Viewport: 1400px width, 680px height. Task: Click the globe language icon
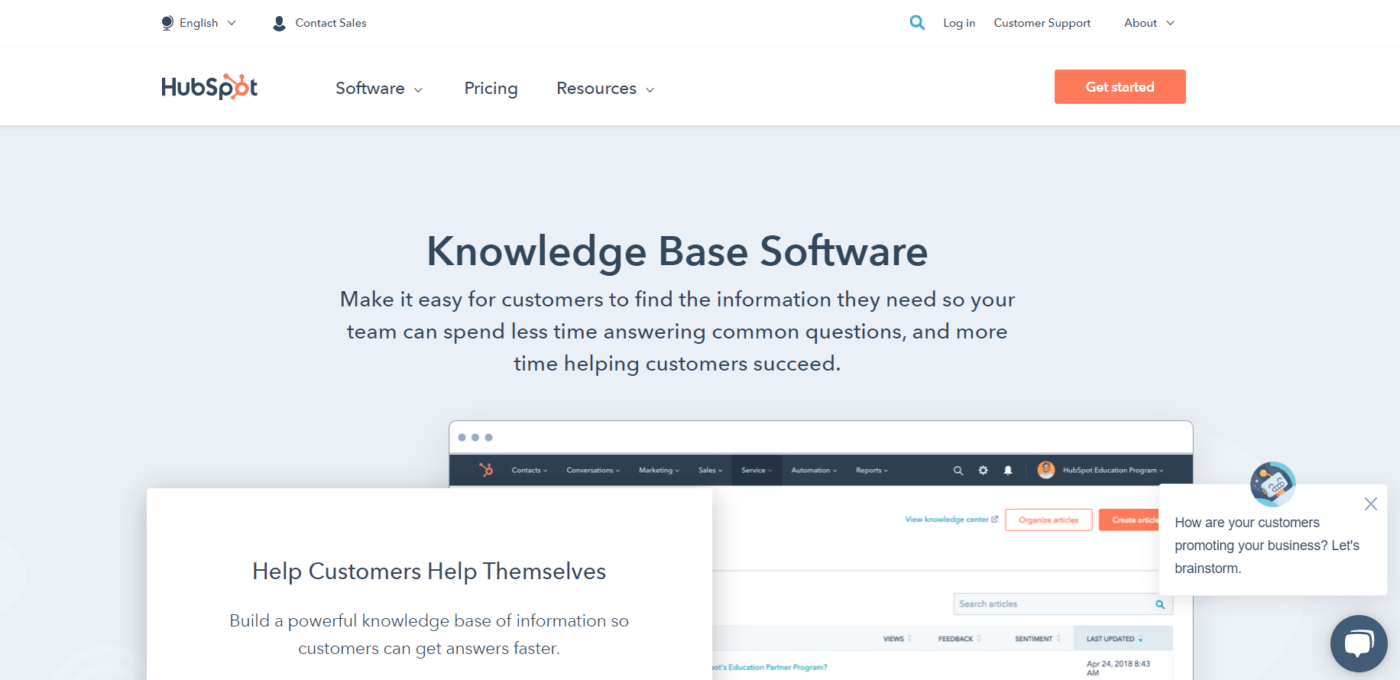tap(167, 23)
